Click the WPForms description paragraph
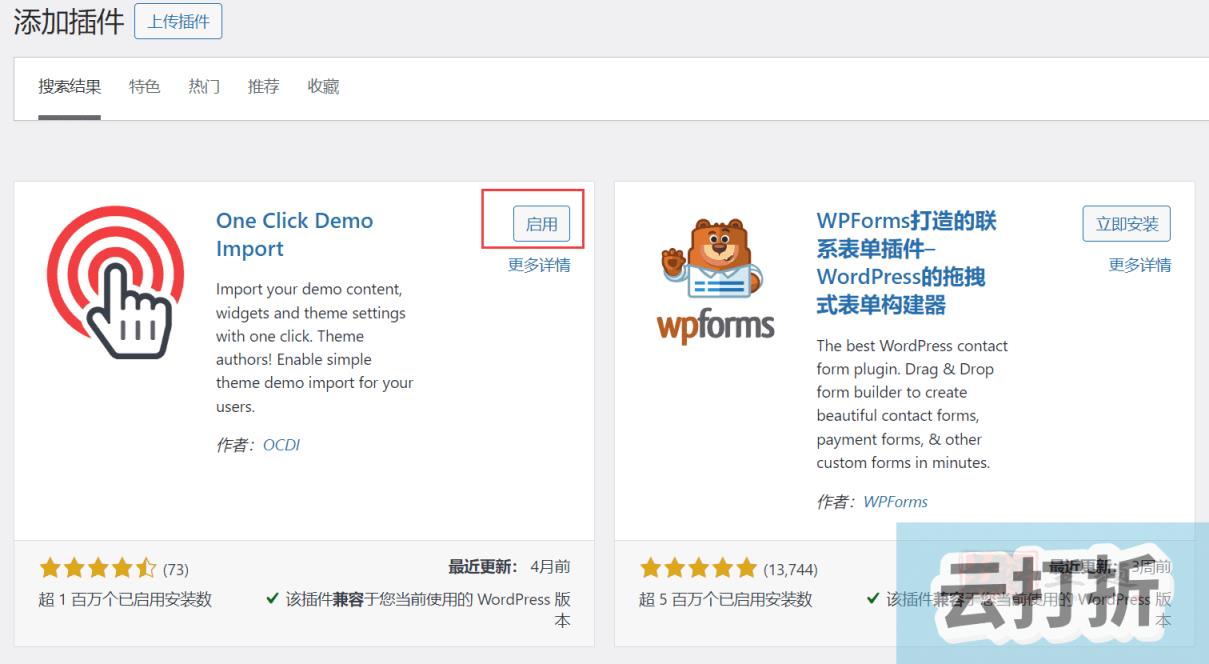The height and width of the screenshot is (664, 1209). 912,404
